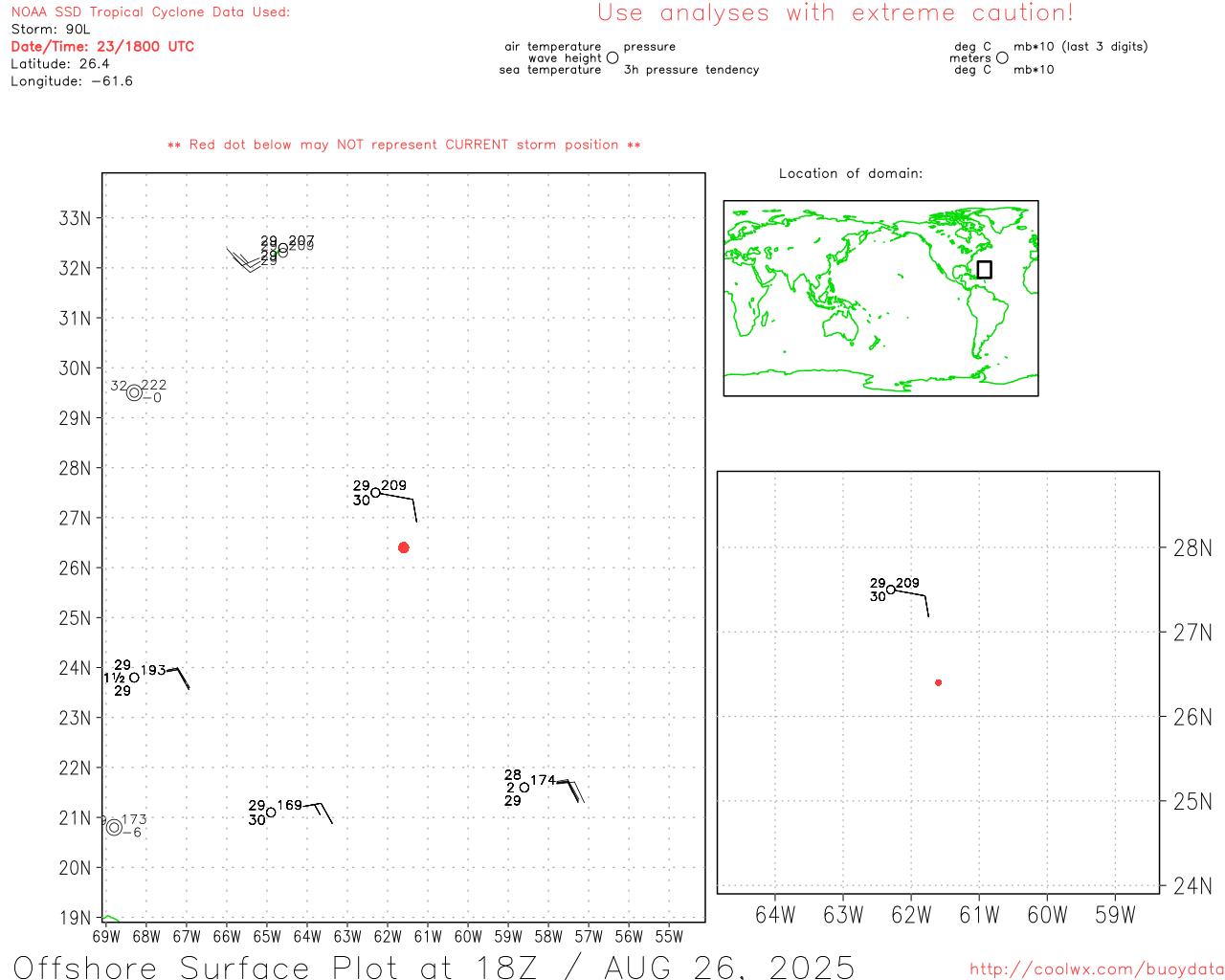Click station circle in zoomed inset map
Image resolution: width=1225 pixels, height=980 pixels.
pyautogui.click(x=890, y=590)
